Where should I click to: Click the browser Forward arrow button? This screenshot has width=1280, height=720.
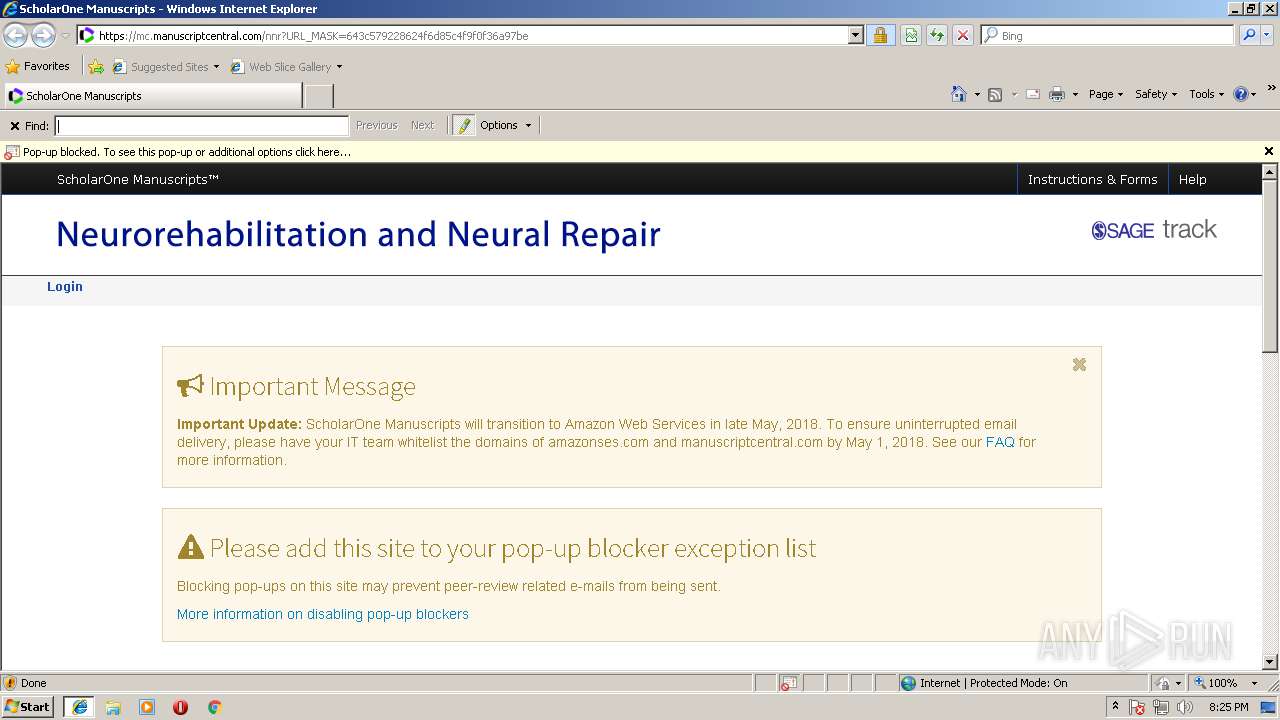[43, 36]
